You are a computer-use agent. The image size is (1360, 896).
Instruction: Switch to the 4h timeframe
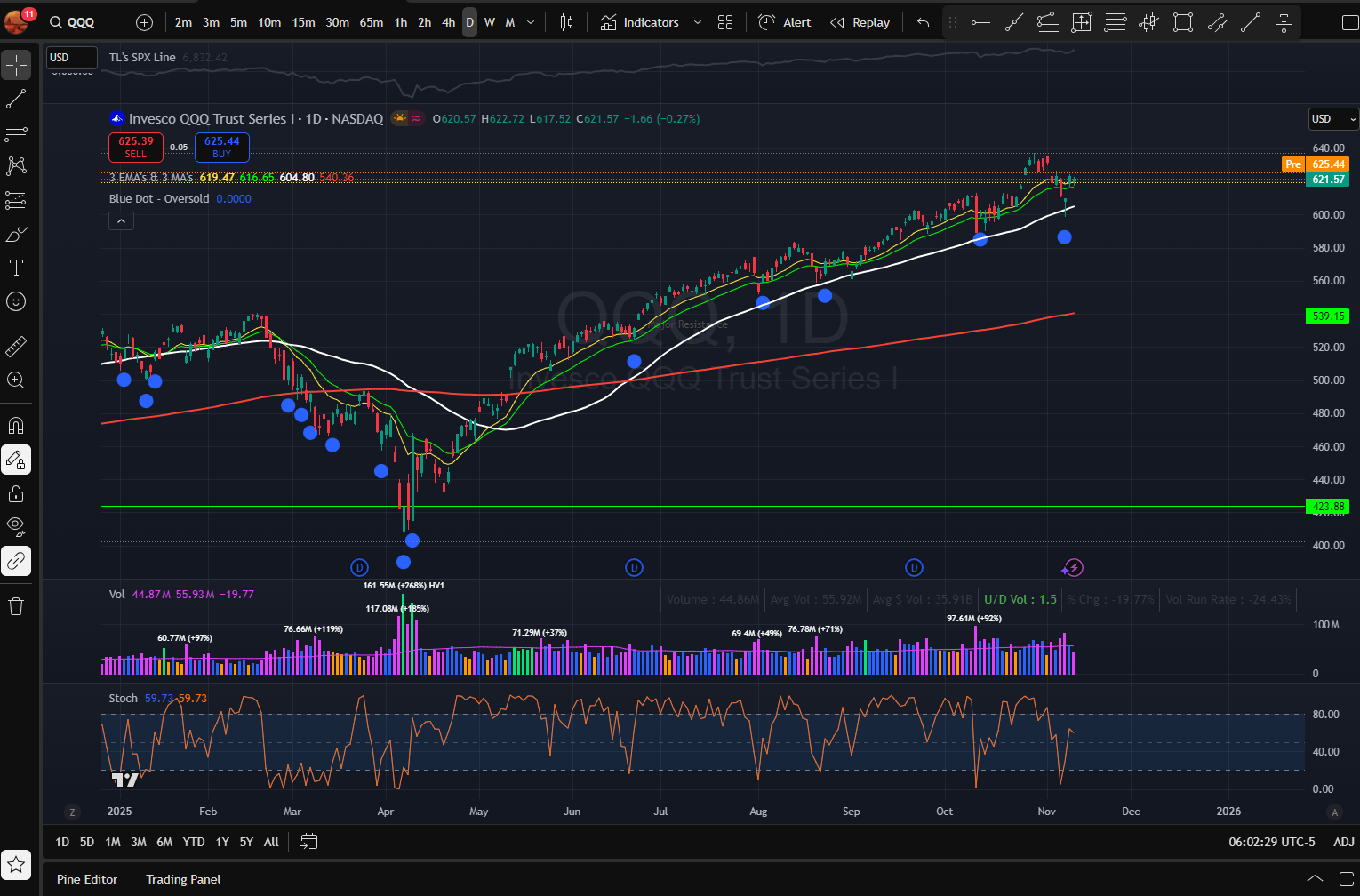(448, 22)
